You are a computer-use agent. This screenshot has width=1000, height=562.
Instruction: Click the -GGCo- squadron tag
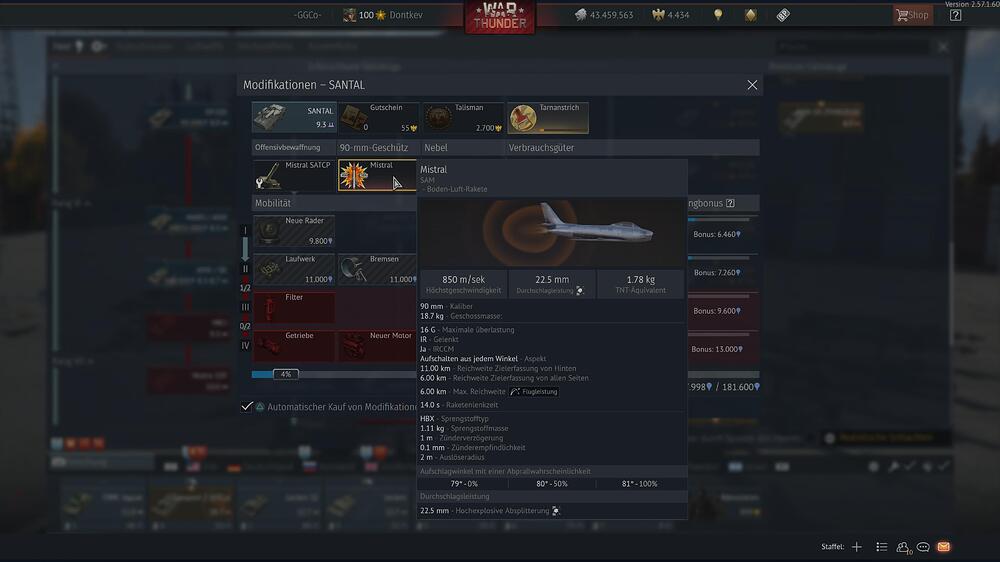tap(307, 15)
